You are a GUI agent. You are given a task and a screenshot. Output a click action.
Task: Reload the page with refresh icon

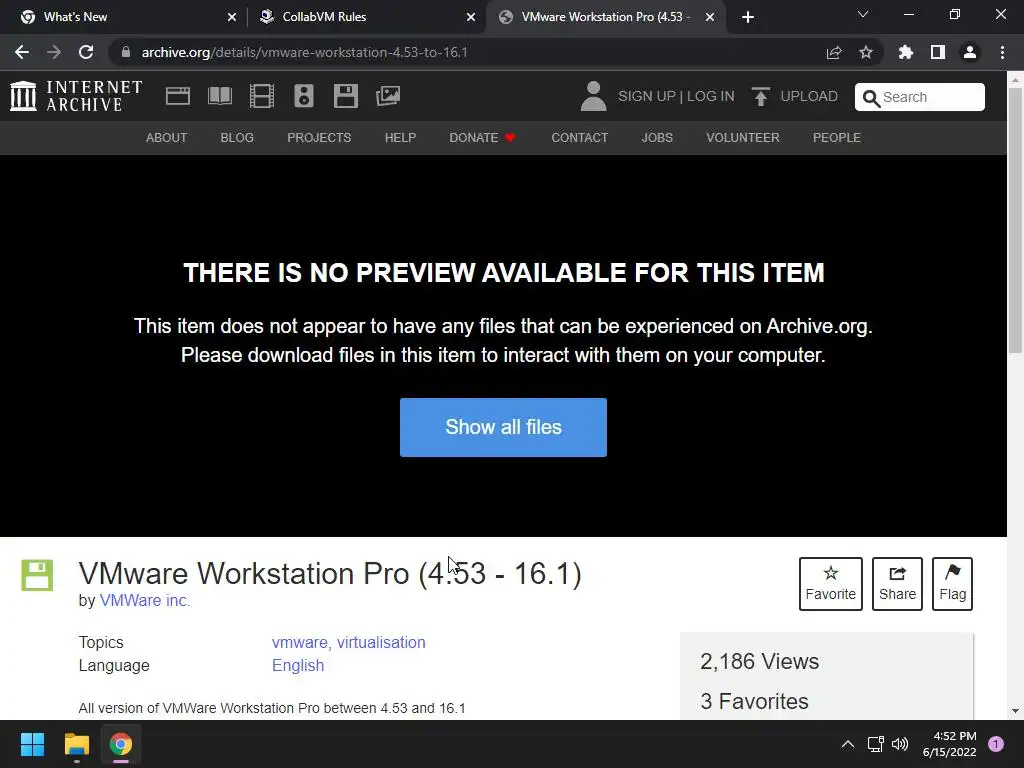coord(86,52)
